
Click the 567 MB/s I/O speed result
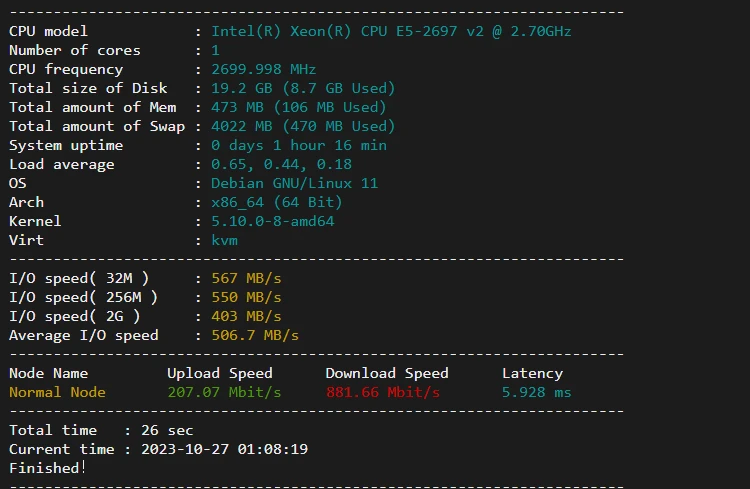point(246,278)
